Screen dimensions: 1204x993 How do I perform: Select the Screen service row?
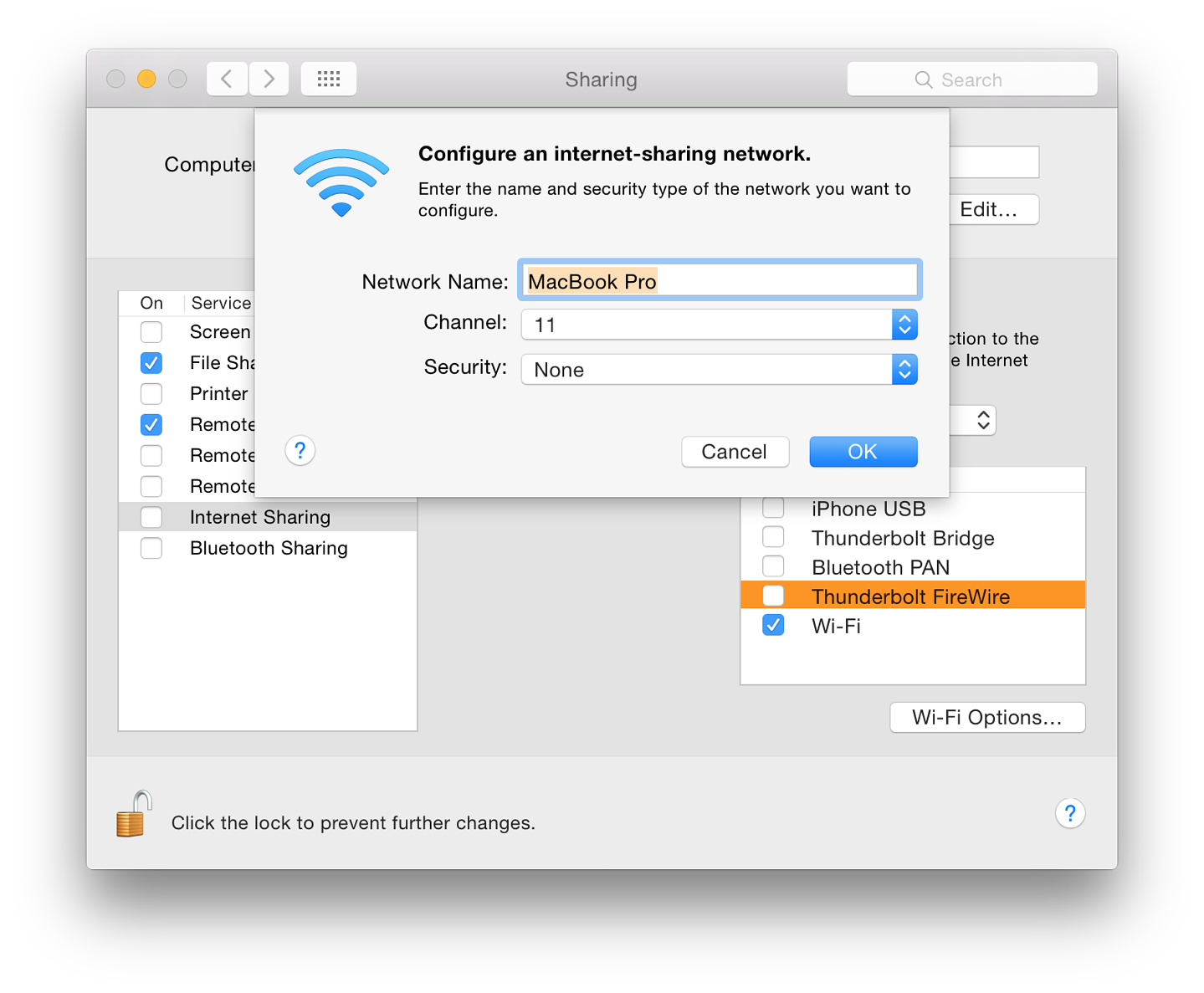pyautogui.click(x=187, y=332)
